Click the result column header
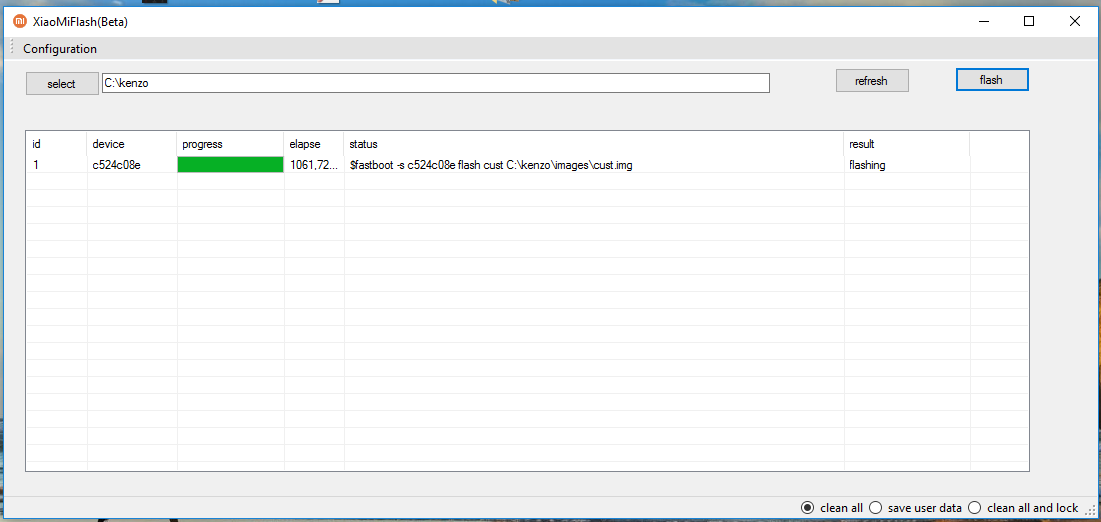Screen dimensions: 1101x522 coord(906,144)
